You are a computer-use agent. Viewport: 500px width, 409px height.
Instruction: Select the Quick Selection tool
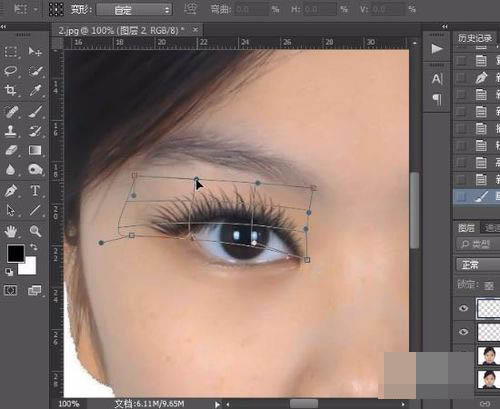(x=35, y=71)
